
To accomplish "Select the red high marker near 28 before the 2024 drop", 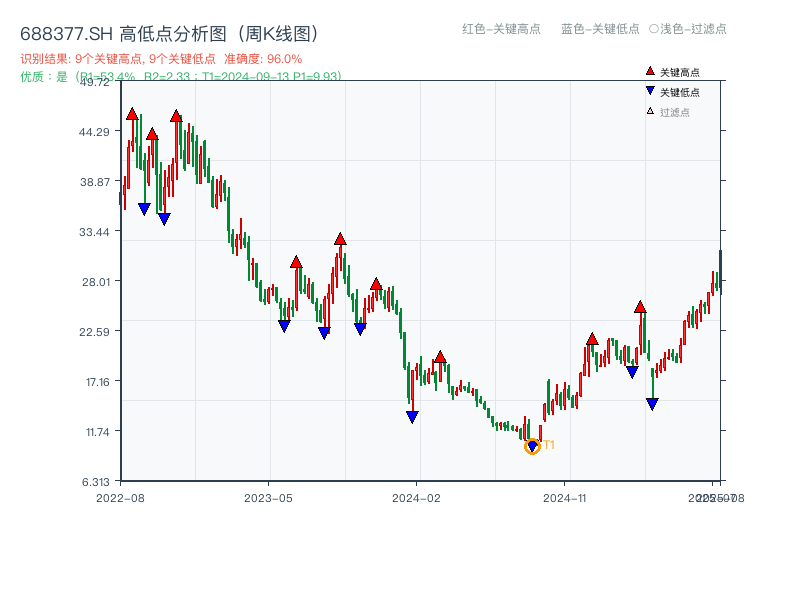I will coord(376,284).
